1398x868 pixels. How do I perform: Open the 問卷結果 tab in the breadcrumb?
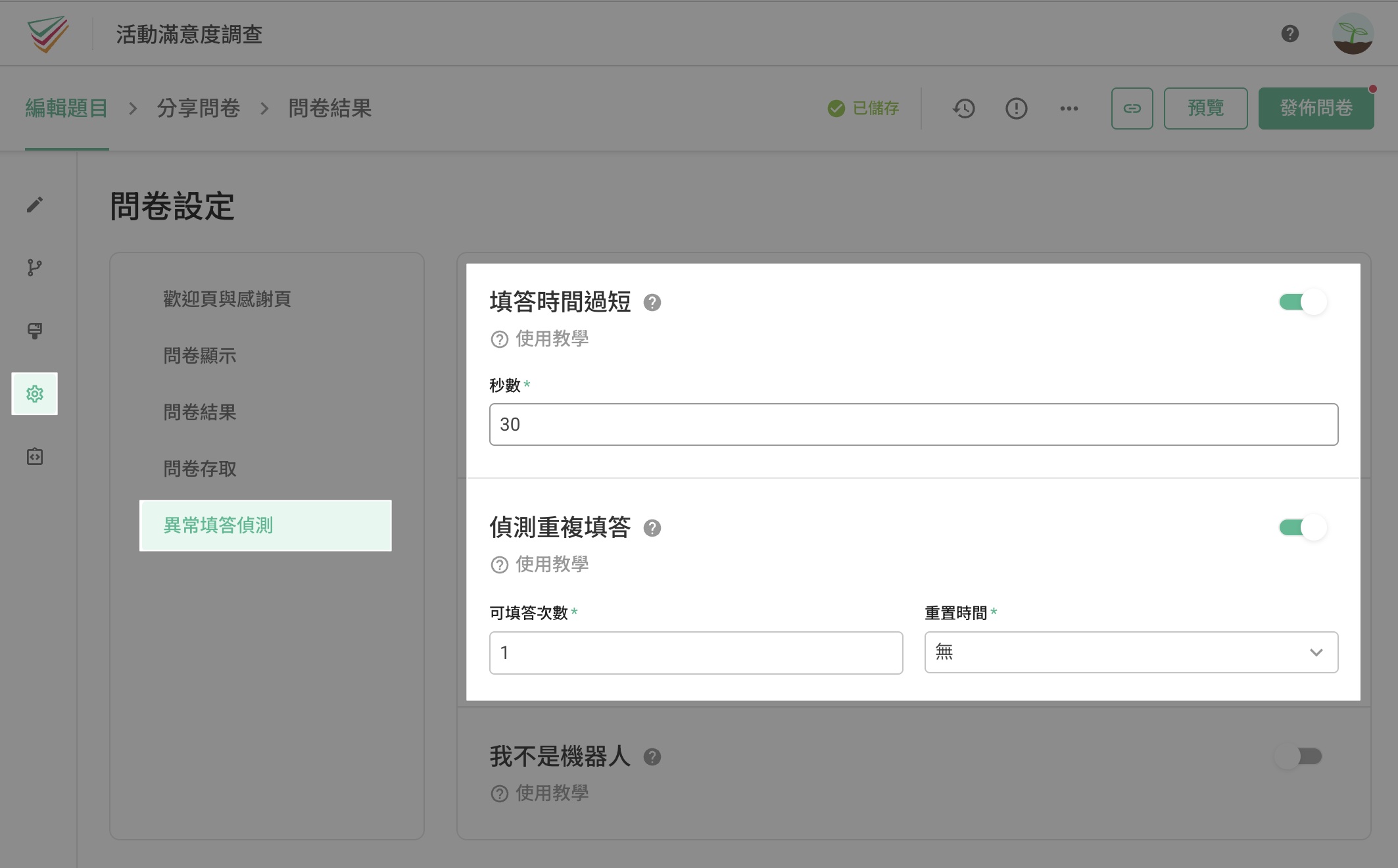330,108
